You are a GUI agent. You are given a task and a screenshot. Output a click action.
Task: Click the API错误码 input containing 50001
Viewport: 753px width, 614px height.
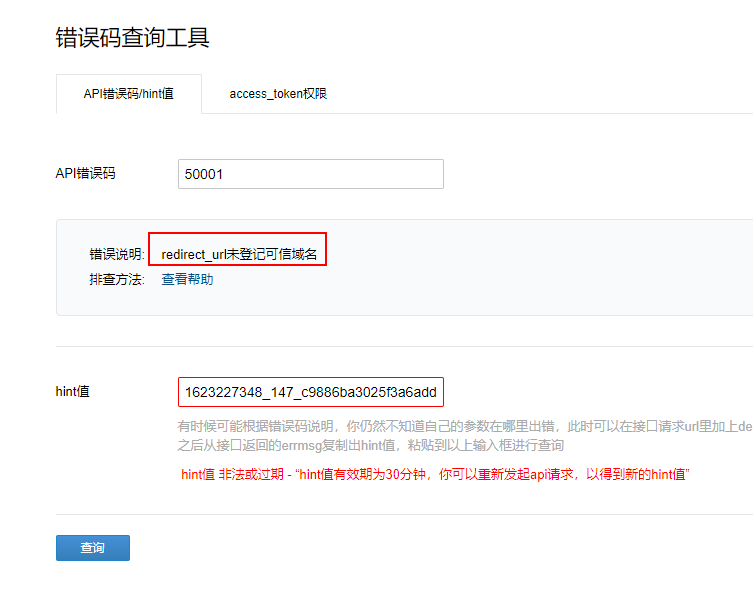click(311, 174)
